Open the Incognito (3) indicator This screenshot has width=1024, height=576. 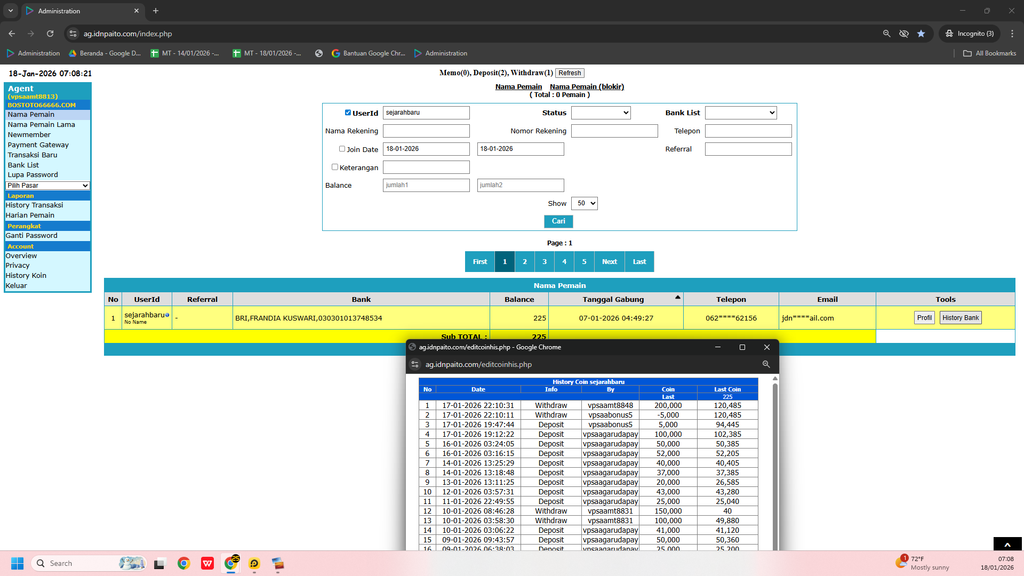(x=969, y=33)
